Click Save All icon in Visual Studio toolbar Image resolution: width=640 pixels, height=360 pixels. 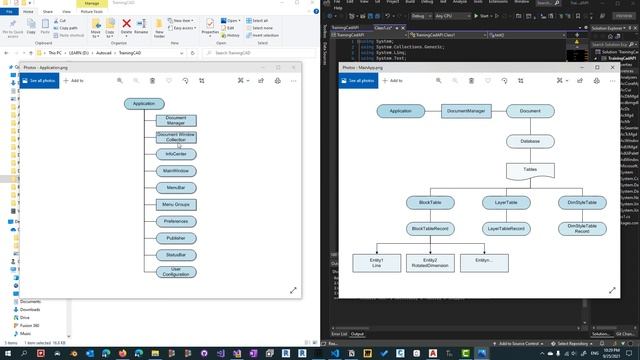(378, 16)
